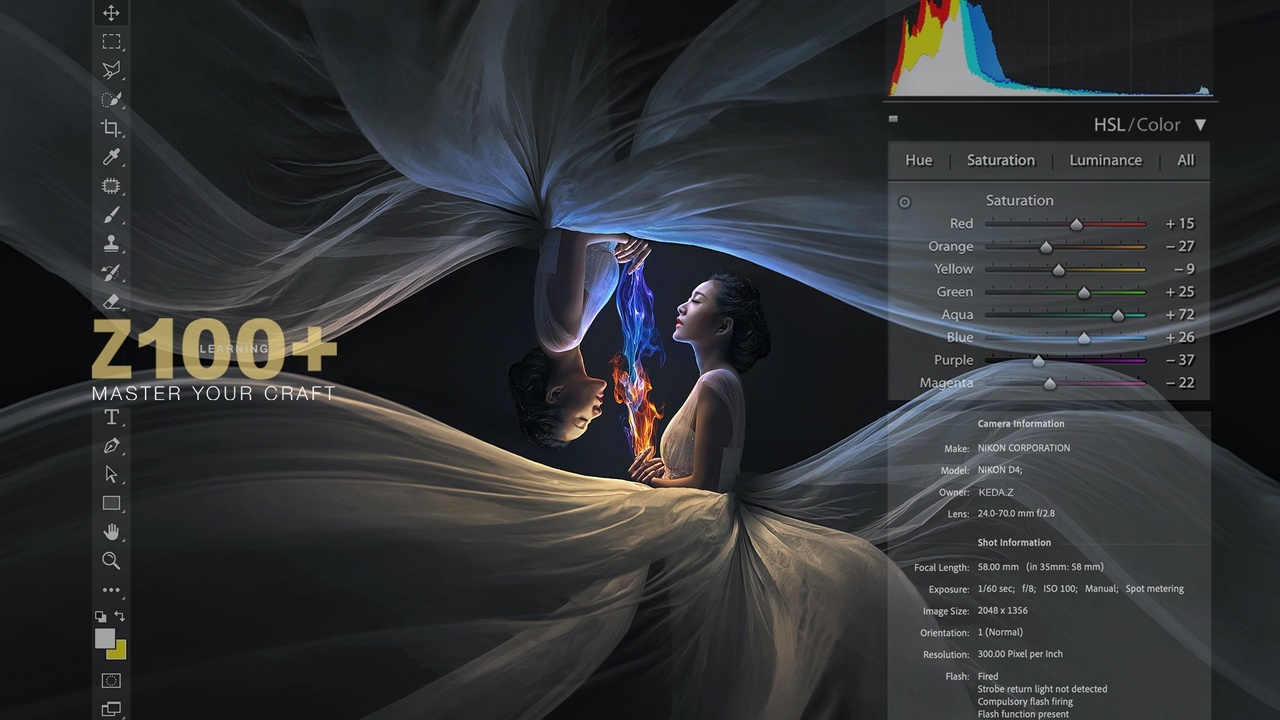This screenshot has width=1280, height=720.
Task: Click the image size "2048 x 1356"
Action: click(1002, 611)
